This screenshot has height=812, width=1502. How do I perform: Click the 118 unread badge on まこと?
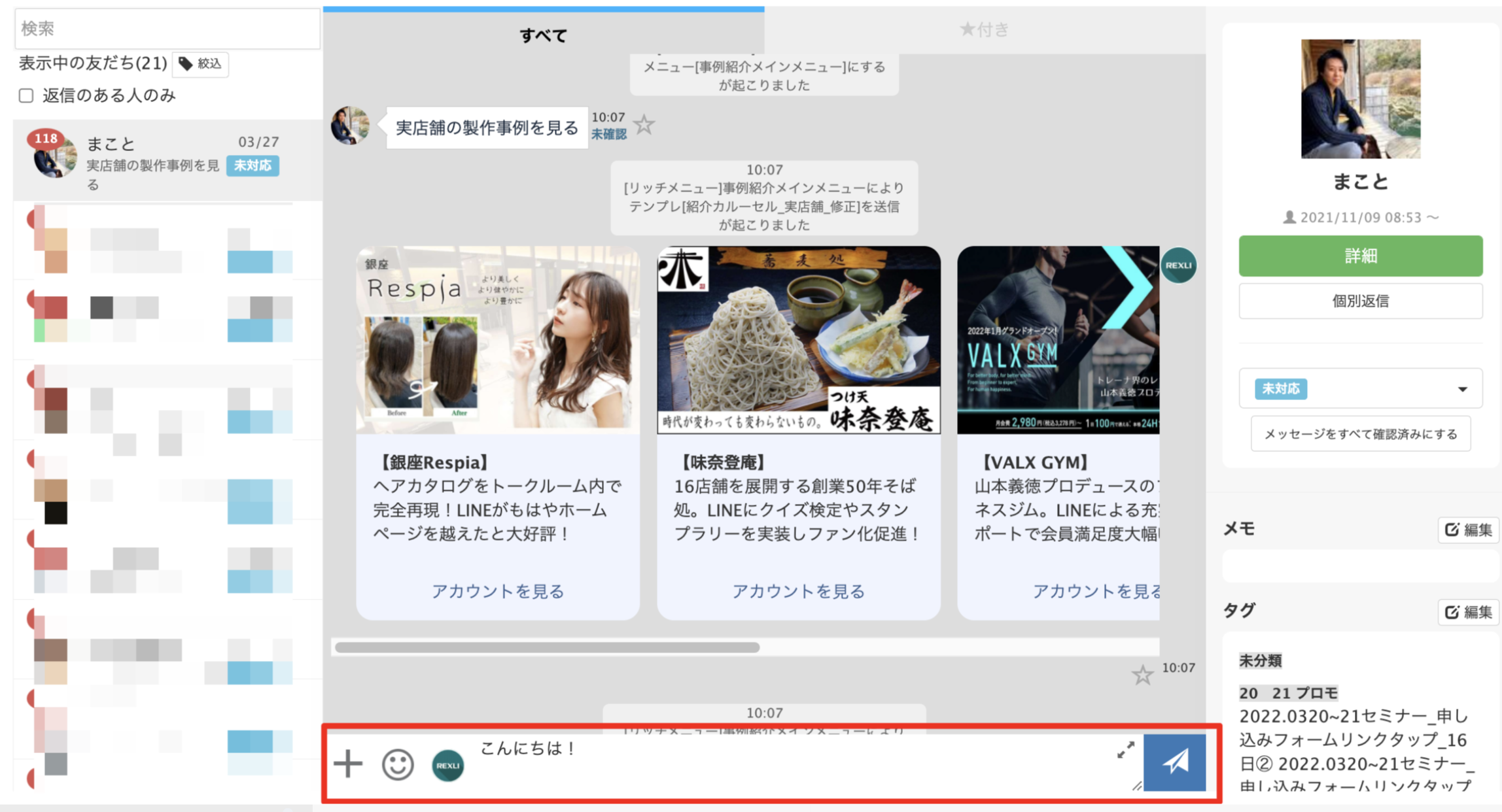(x=46, y=139)
